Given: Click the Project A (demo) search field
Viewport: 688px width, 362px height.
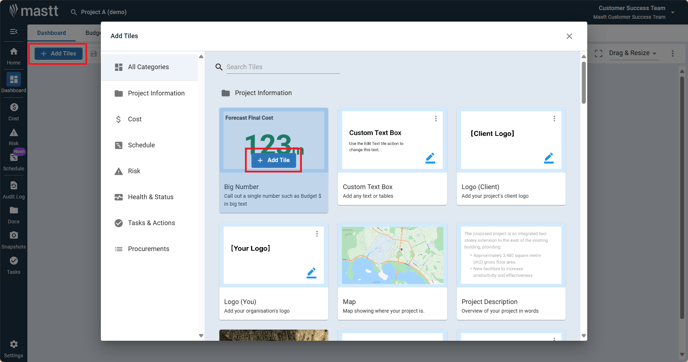Looking at the screenshot, I should 104,12.
